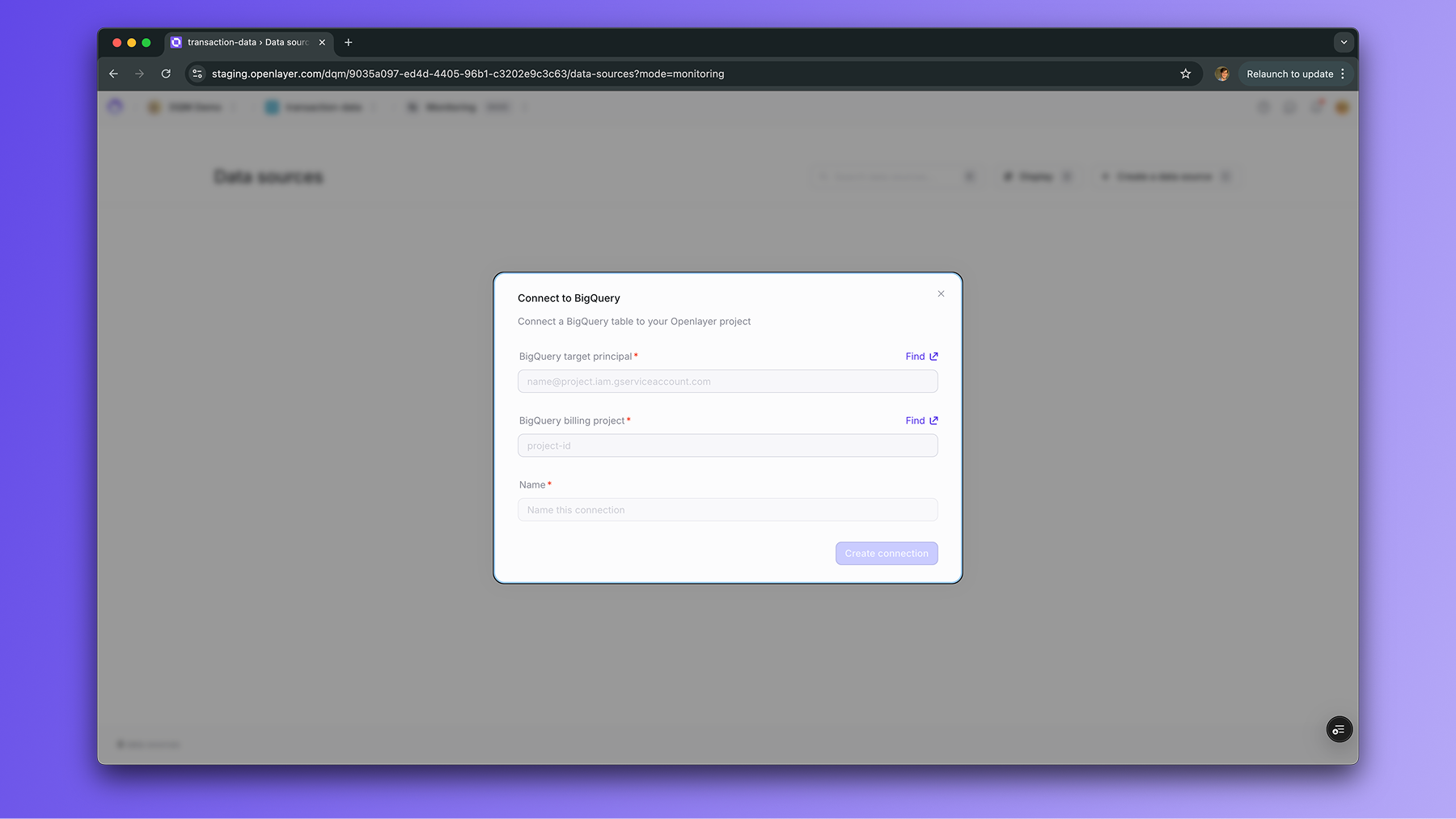This screenshot has height=819, width=1456.
Task: Open the transaction-data project breadcrumb
Action: (x=315, y=107)
